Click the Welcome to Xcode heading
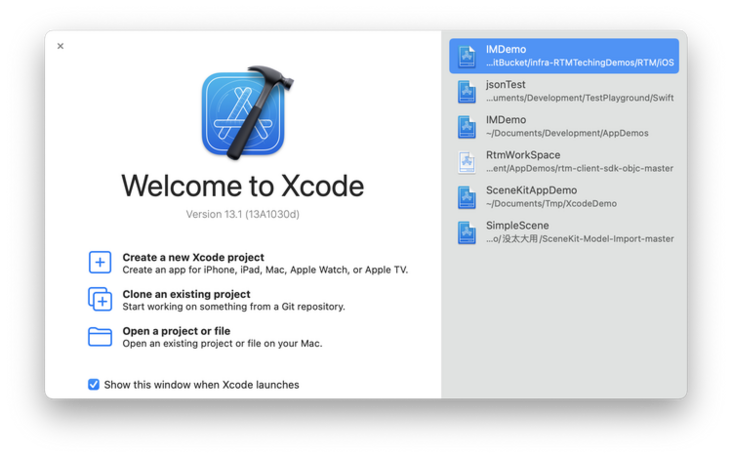The height and width of the screenshot is (458, 732). (243, 186)
